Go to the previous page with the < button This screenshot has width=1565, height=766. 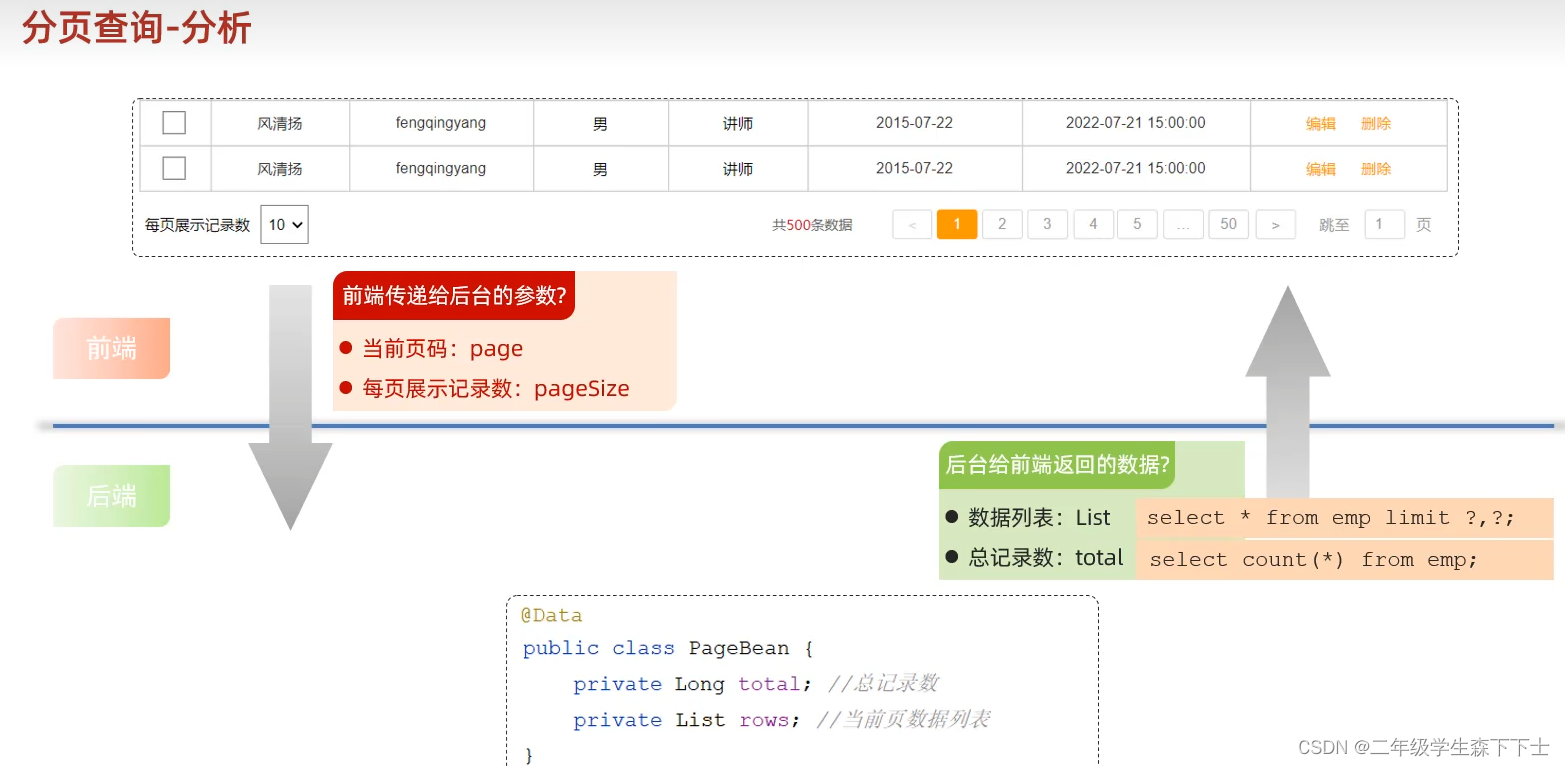point(912,225)
